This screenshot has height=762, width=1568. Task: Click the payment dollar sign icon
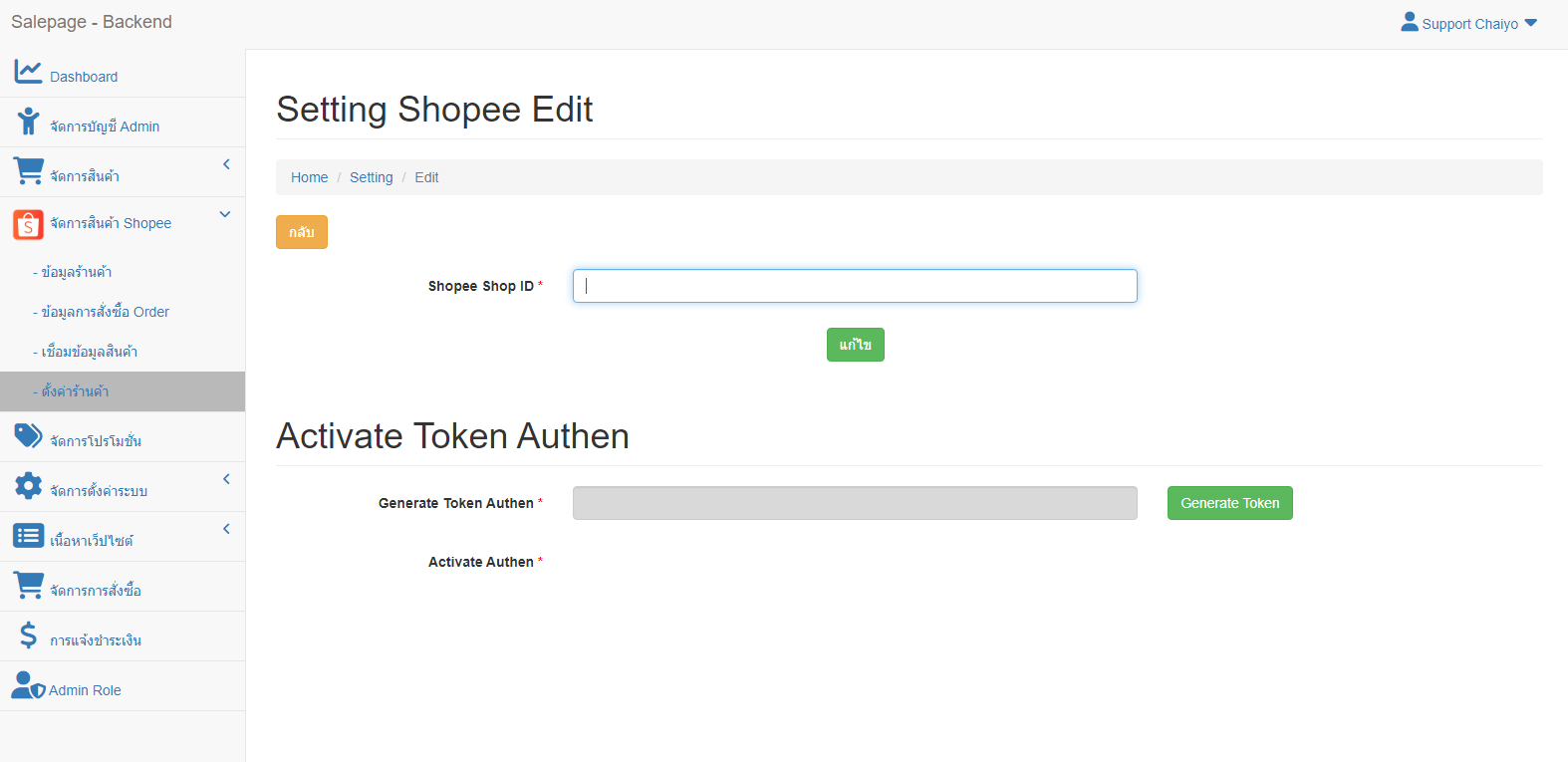(x=28, y=635)
